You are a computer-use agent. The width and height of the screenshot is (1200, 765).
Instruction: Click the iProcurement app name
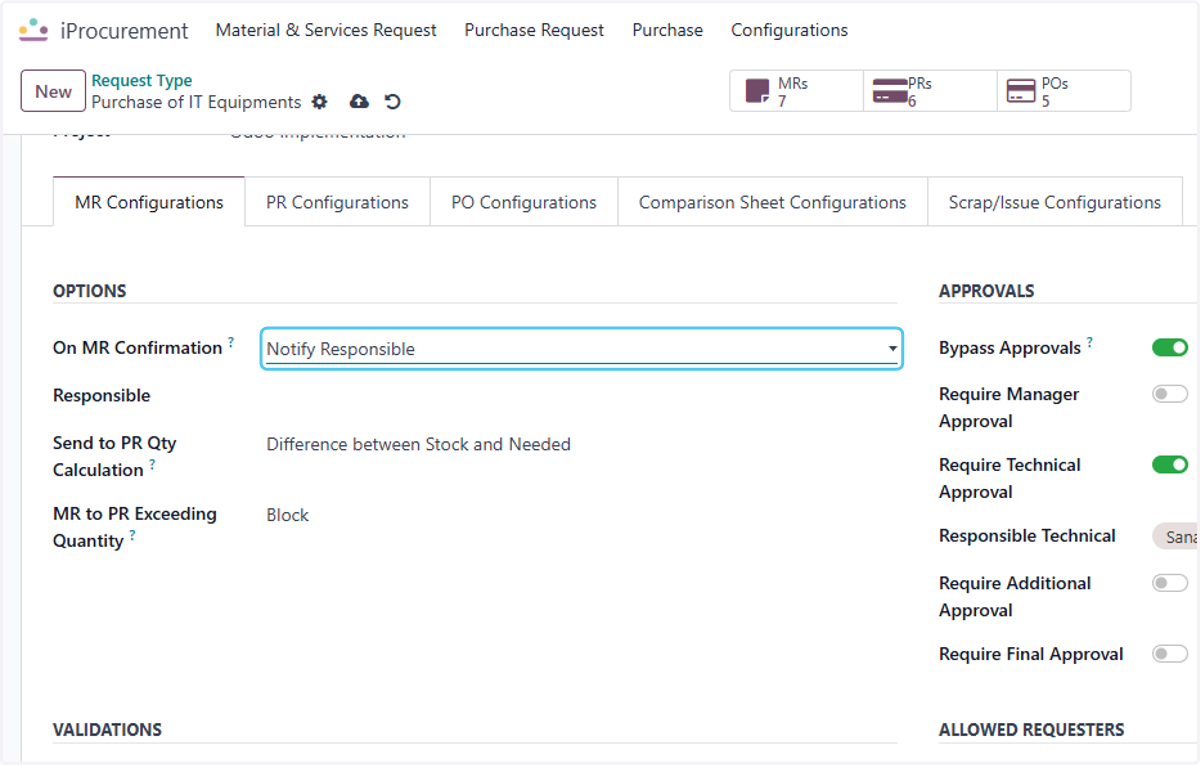coord(124,31)
